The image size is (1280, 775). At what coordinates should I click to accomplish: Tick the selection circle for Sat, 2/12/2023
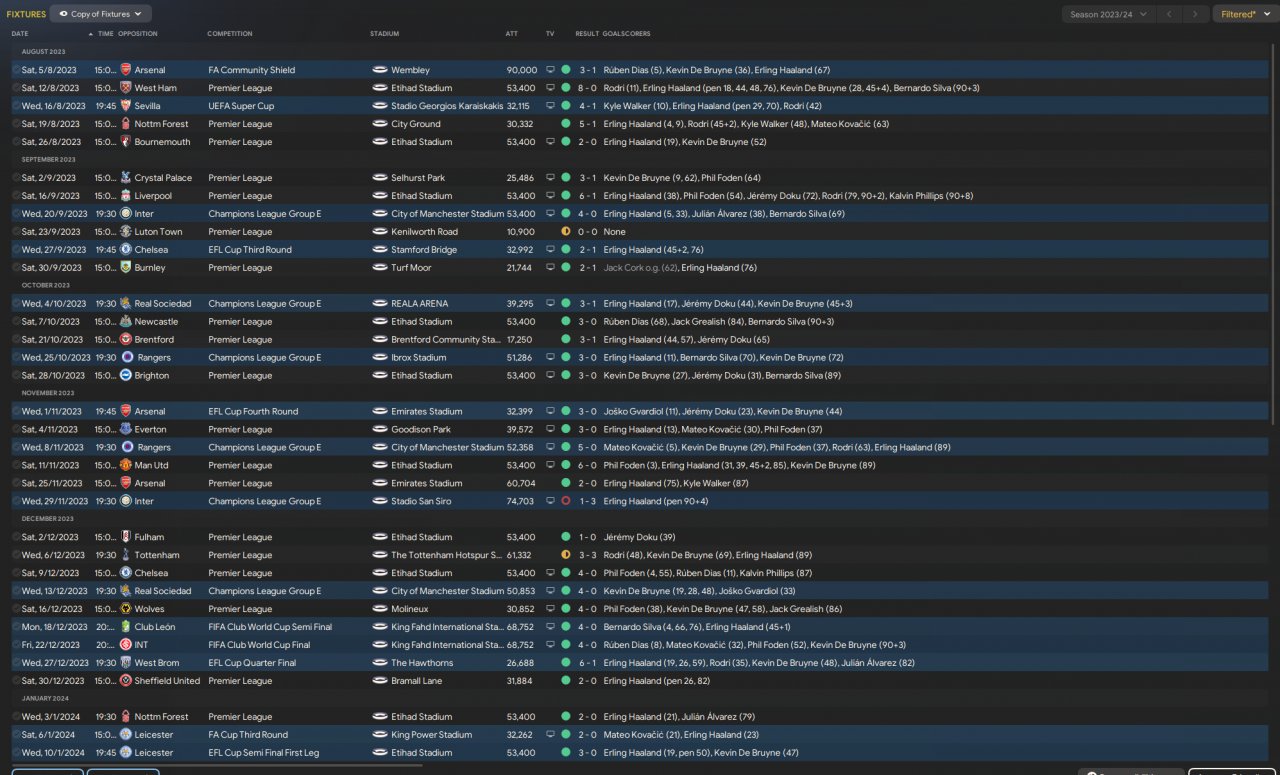click(x=16, y=538)
